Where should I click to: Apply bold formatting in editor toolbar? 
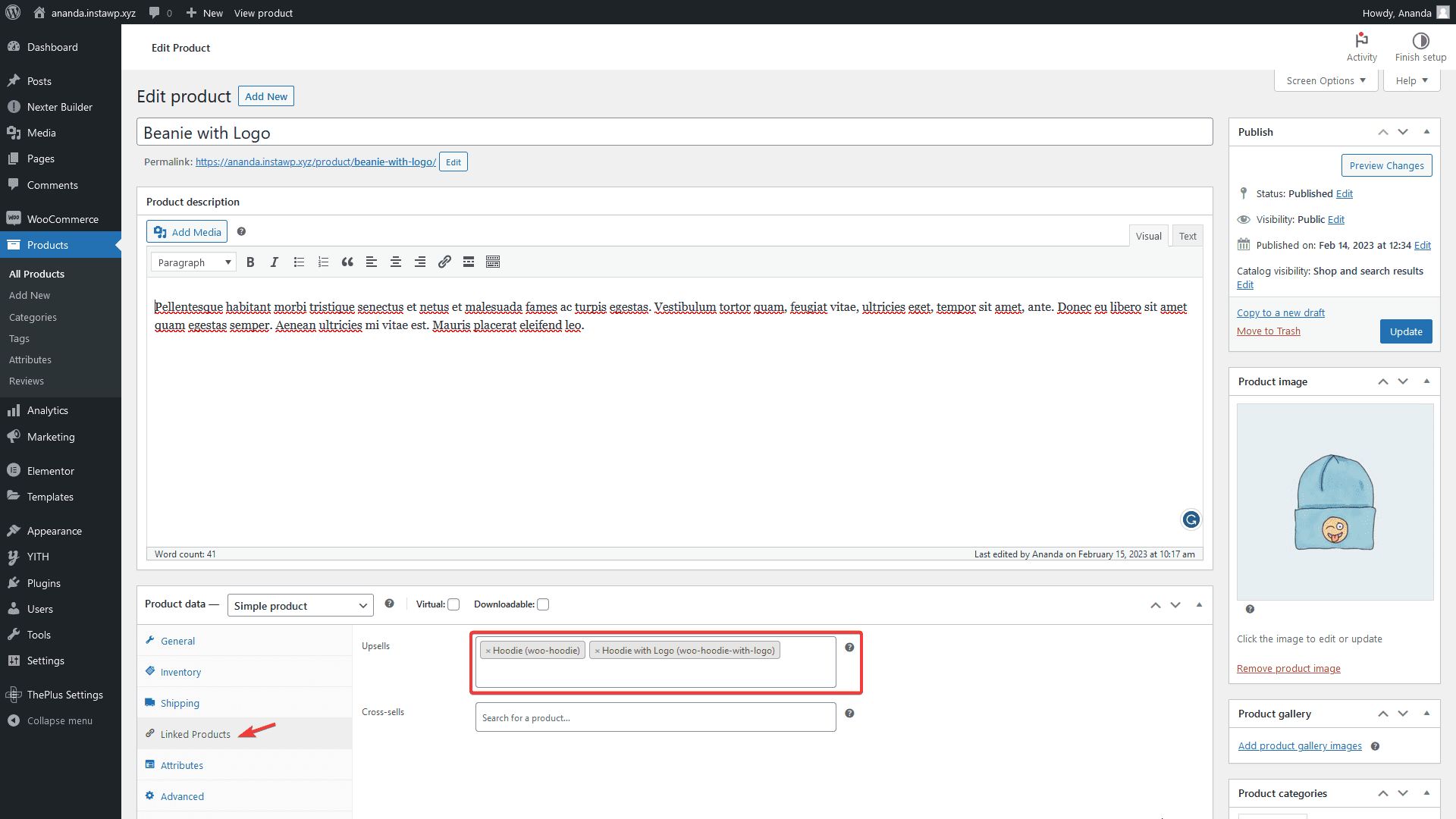point(250,262)
